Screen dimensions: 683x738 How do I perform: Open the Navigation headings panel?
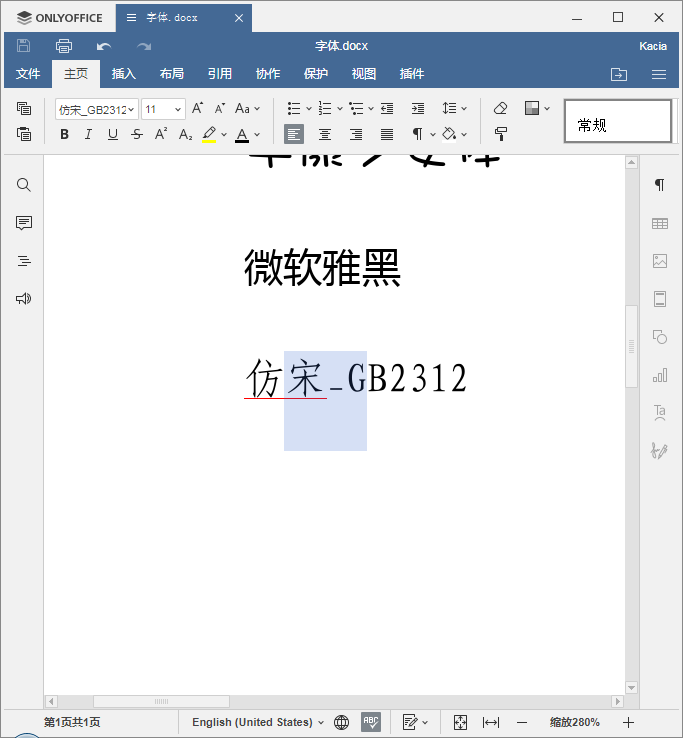point(24,261)
